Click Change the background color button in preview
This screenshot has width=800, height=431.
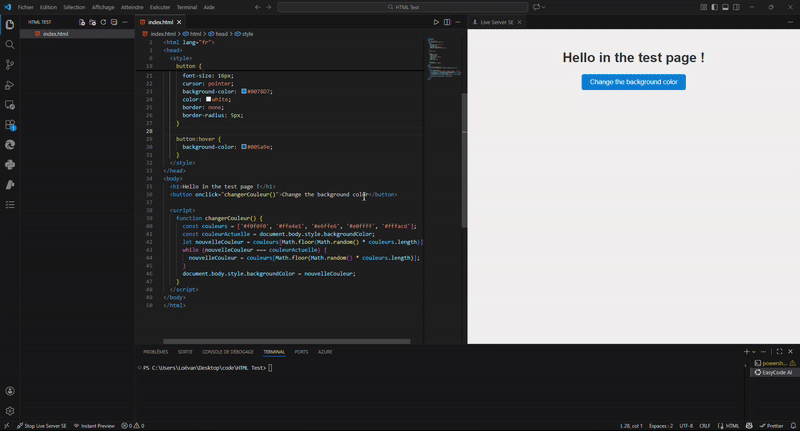pyautogui.click(x=634, y=82)
